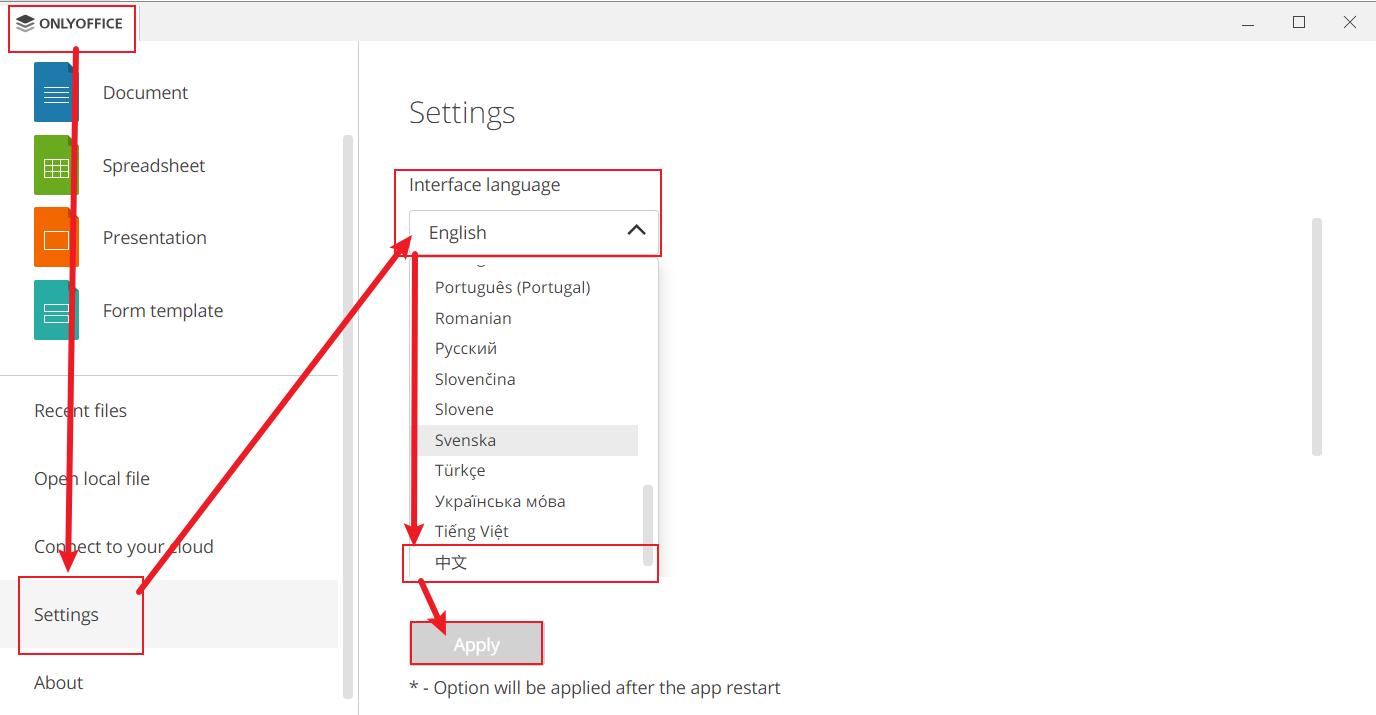Viewport: 1376px width, 715px height.
Task: Click the ONLYOFFICE logo tab
Action: coord(70,24)
